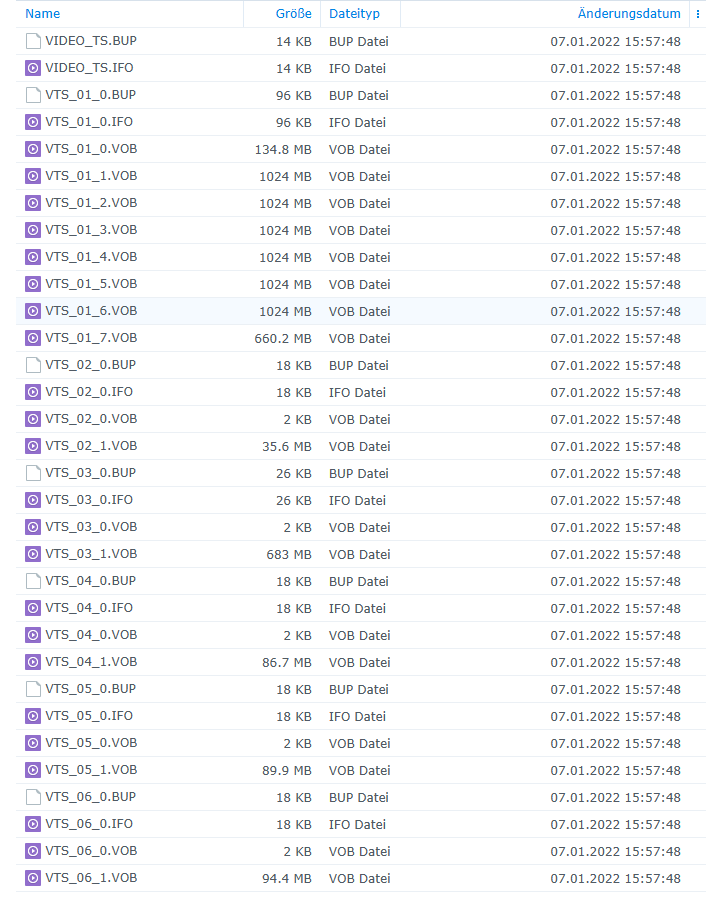
Task: Click the 96 KB size of VTS_01_0.IFO
Action: (x=294, y=123)
